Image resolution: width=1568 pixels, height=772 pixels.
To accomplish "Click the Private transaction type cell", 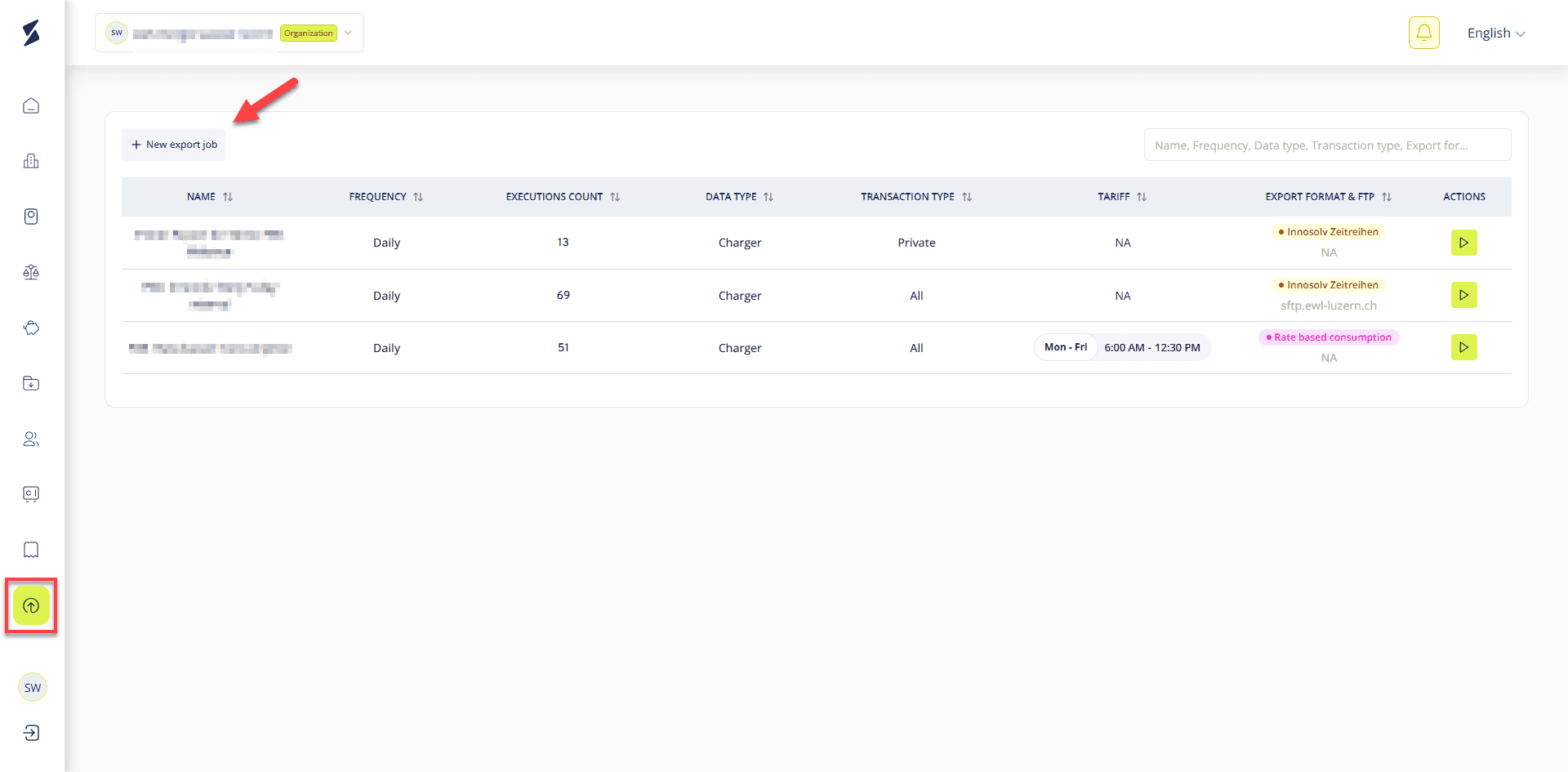I will click(916, 243).
